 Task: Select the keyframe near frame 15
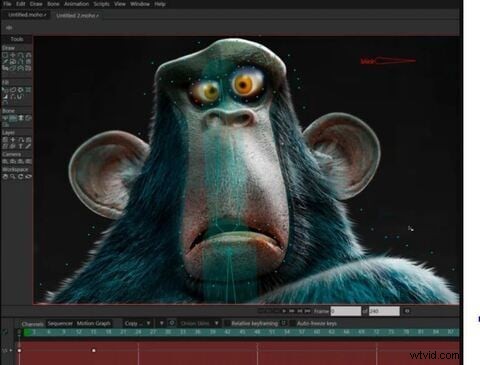94,350
